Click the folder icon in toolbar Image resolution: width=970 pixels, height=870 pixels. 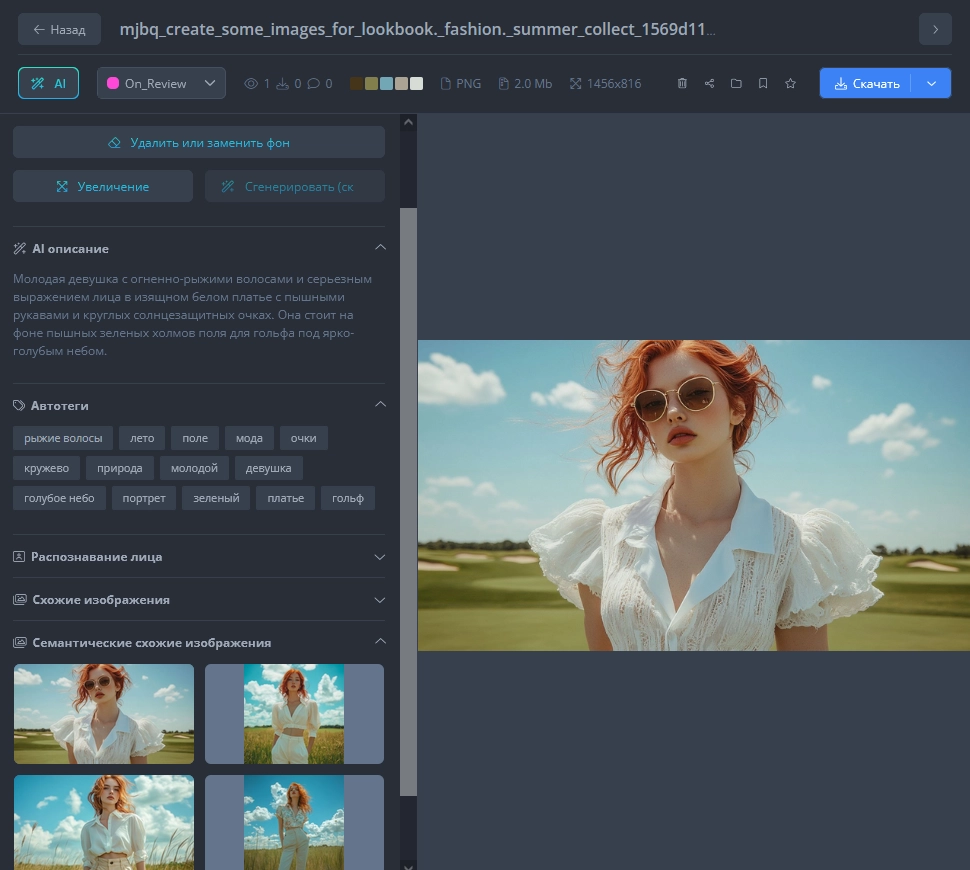coord(736,84)
